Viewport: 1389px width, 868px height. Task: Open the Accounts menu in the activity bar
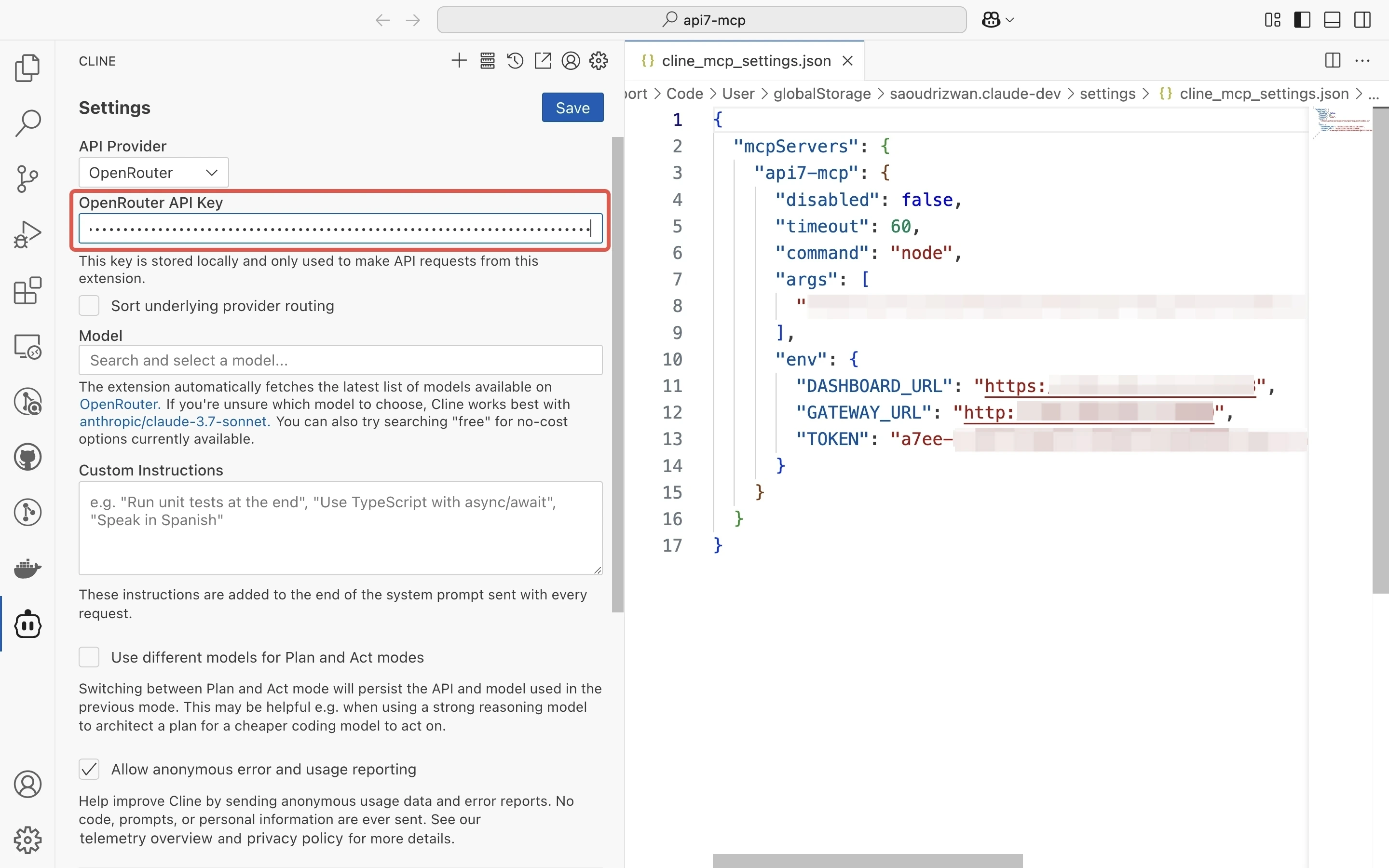click(x=27, y=784)
